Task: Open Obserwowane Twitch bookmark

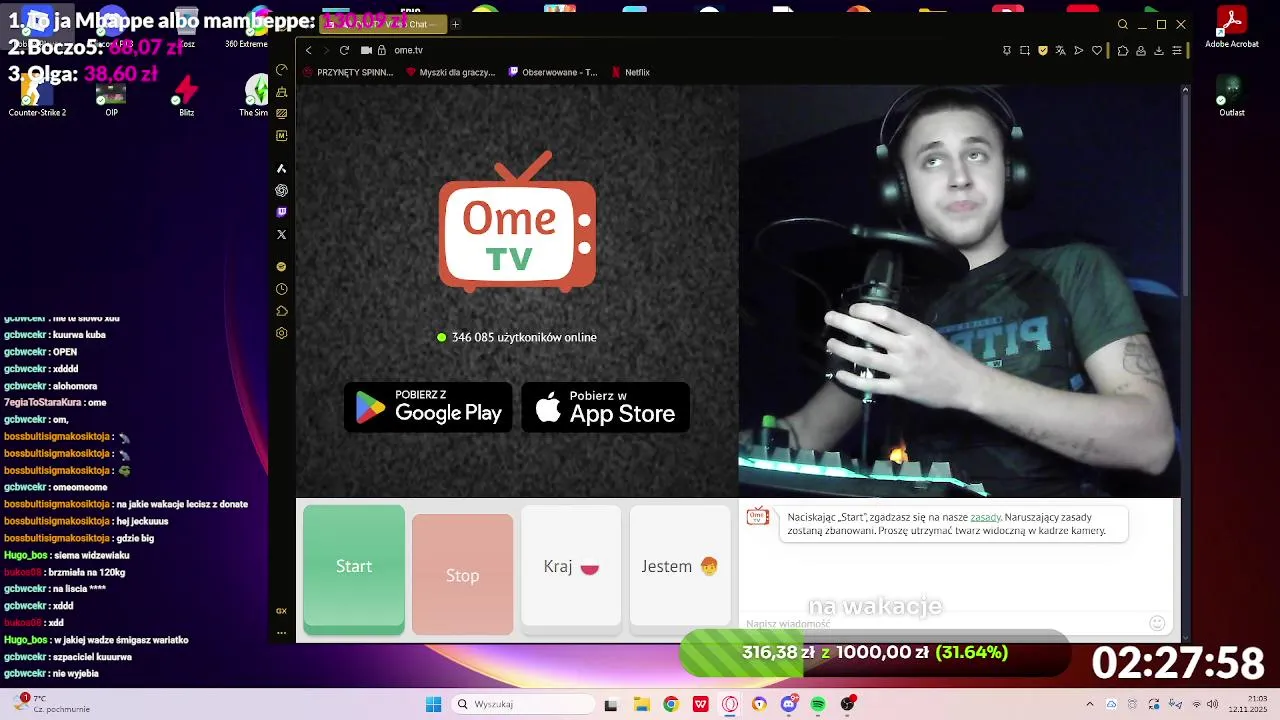Action: coord(553,72)
